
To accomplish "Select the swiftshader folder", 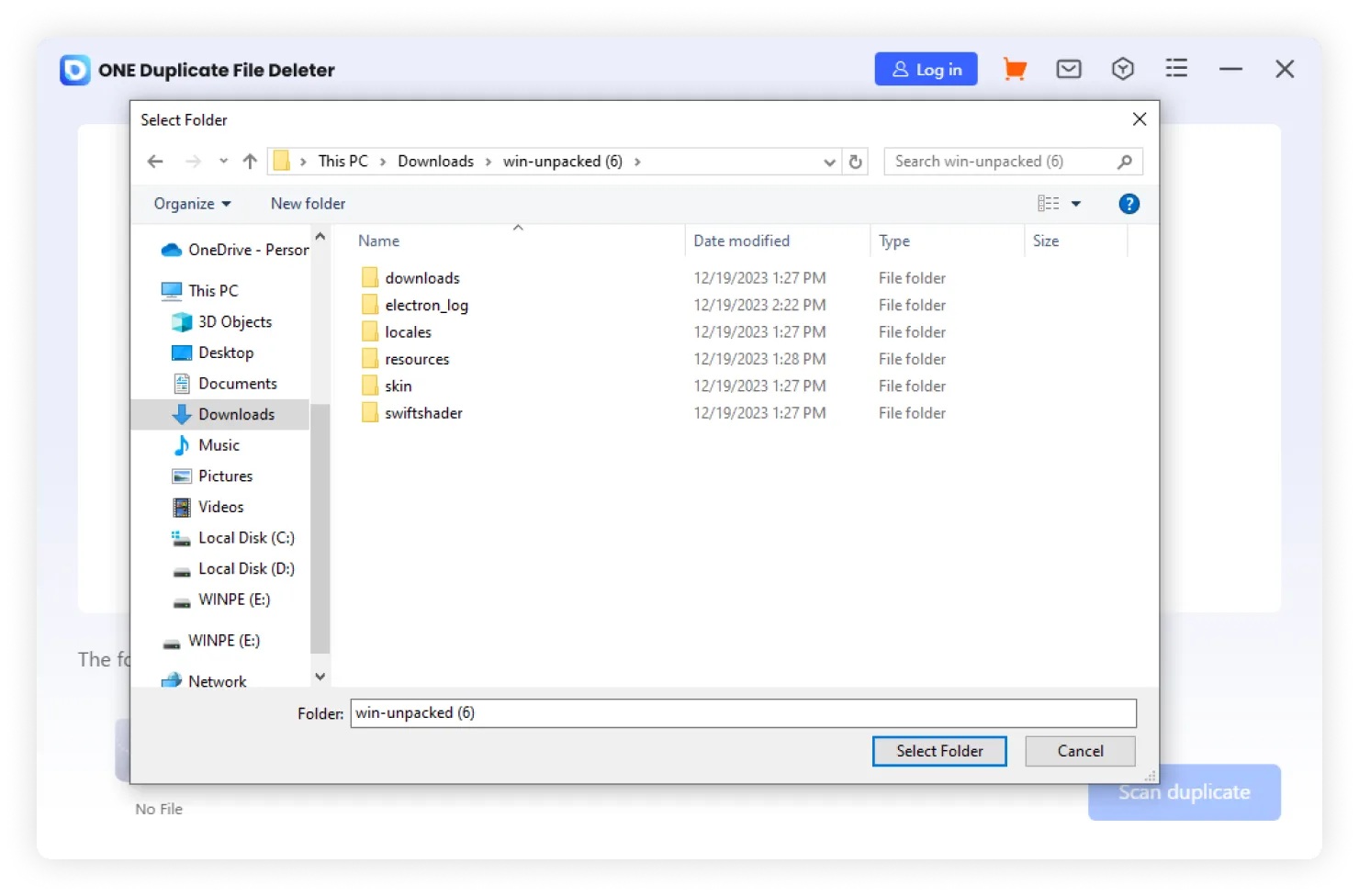I will coord(423,413).
